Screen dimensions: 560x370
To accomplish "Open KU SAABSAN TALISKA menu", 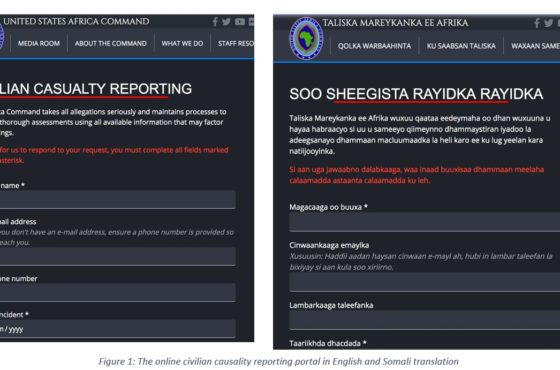I will point(461,46).
